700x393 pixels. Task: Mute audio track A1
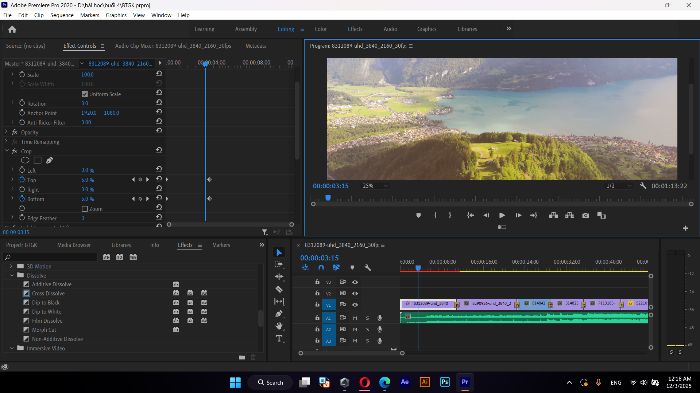click(355, 318)
